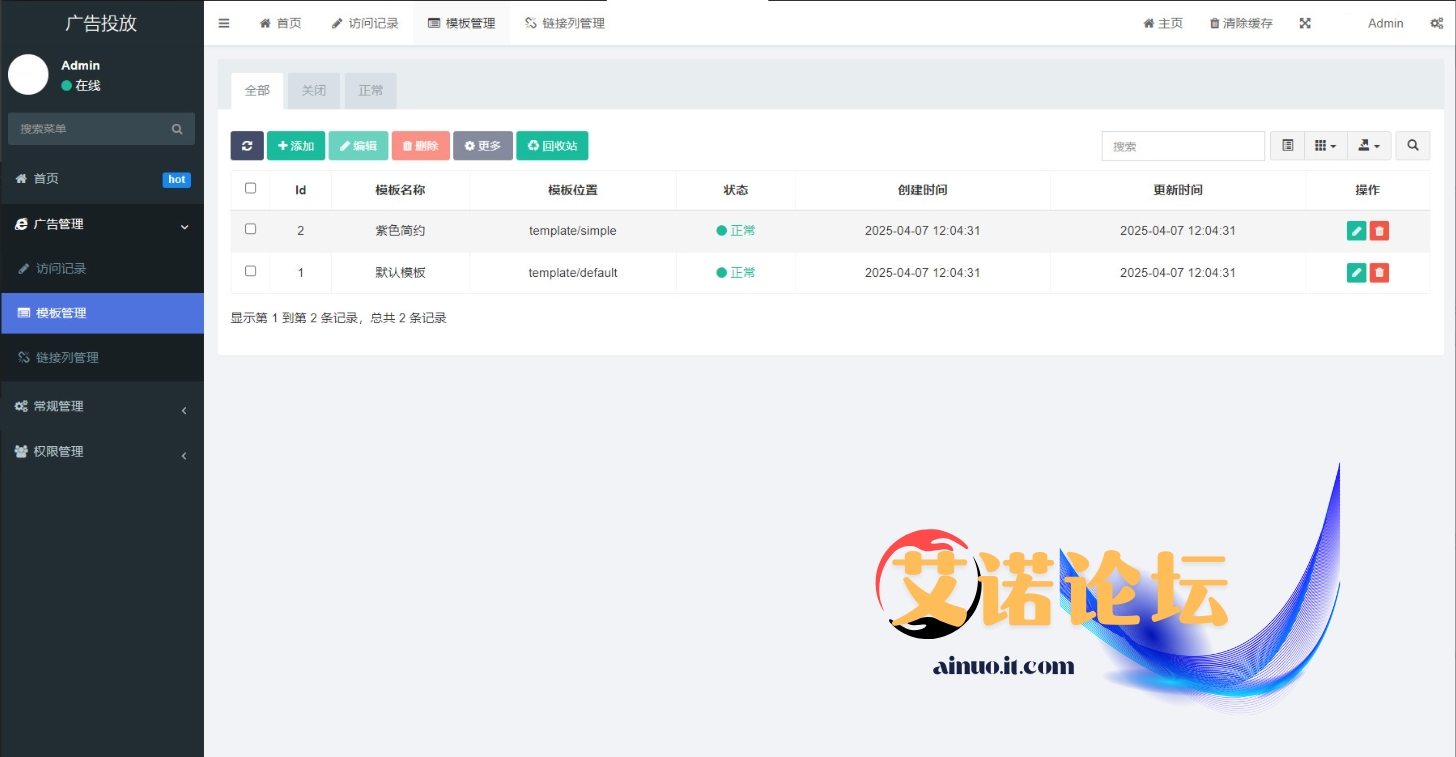Sort by the 创建时间 column header
This screenshot has width=1456, height=757.
922,190
